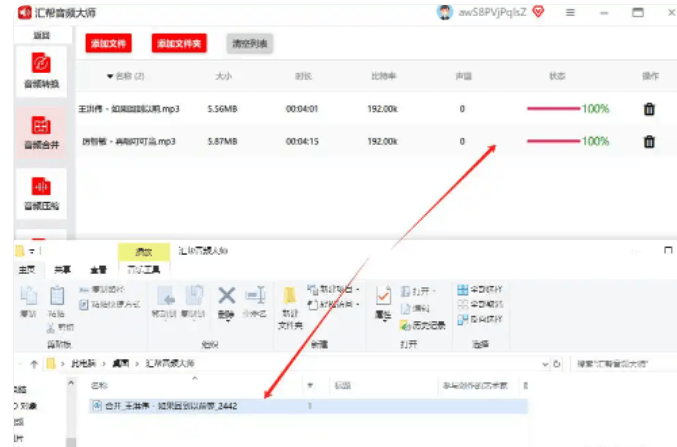Click the user avatar icon
The image size is (677, 447).
click(444, 12)
